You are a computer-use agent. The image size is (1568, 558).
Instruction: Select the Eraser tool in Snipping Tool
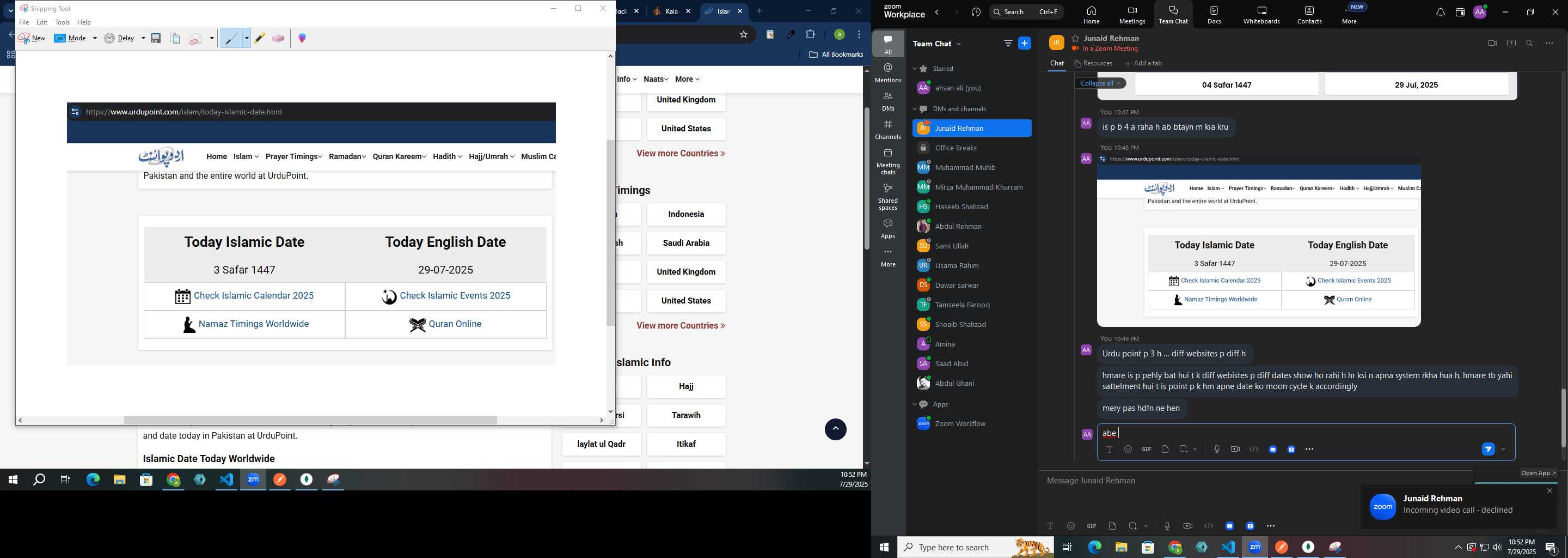tap(278, 38)
